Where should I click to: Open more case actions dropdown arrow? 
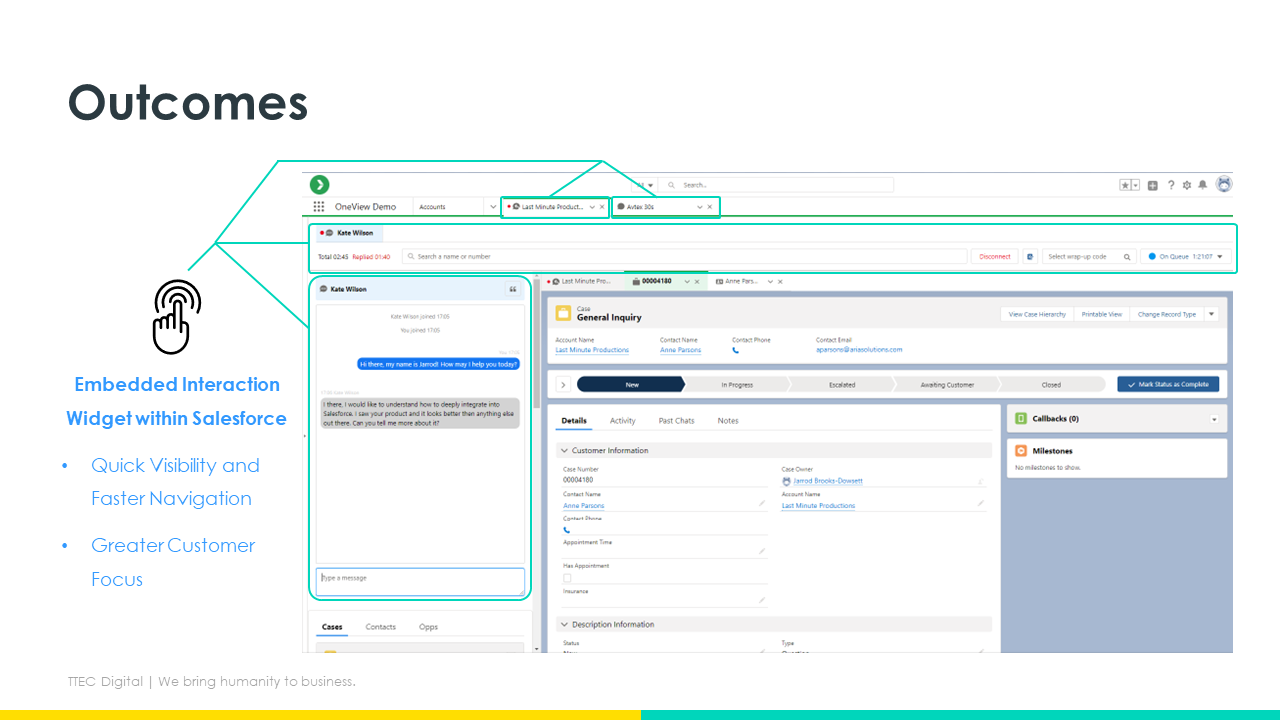tap(1211, 314)
